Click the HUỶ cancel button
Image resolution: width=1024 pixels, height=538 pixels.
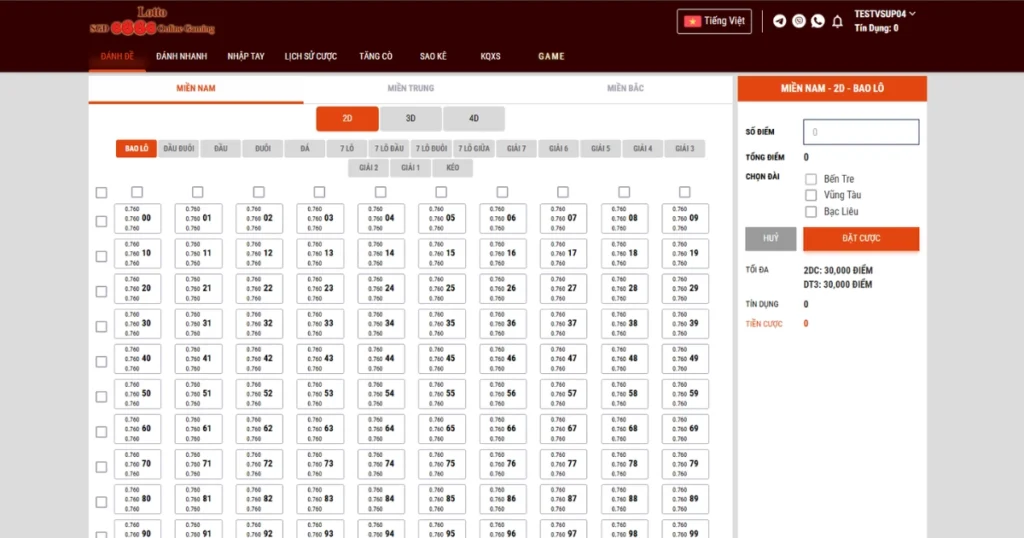(x=771, y=238)
